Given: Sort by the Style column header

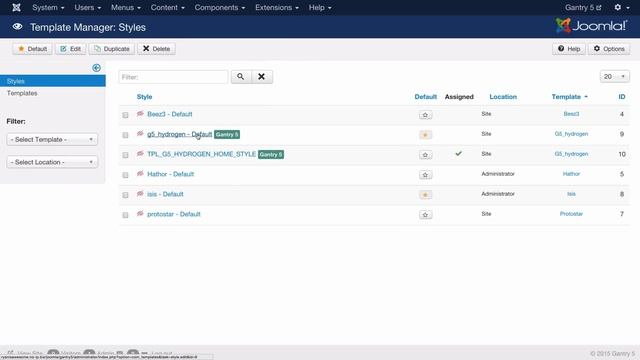Looking at the screenshot, I should [144, 97].
